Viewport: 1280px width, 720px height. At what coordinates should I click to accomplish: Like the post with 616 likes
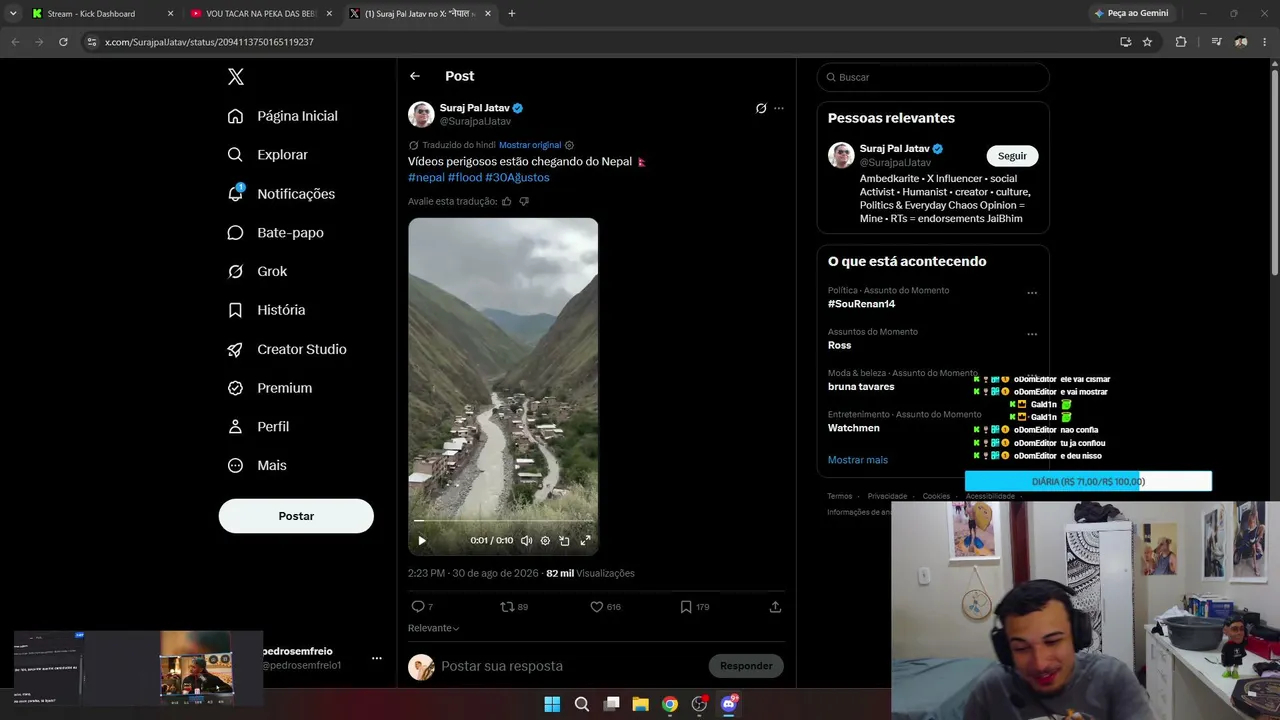click(x=605, y=607)
